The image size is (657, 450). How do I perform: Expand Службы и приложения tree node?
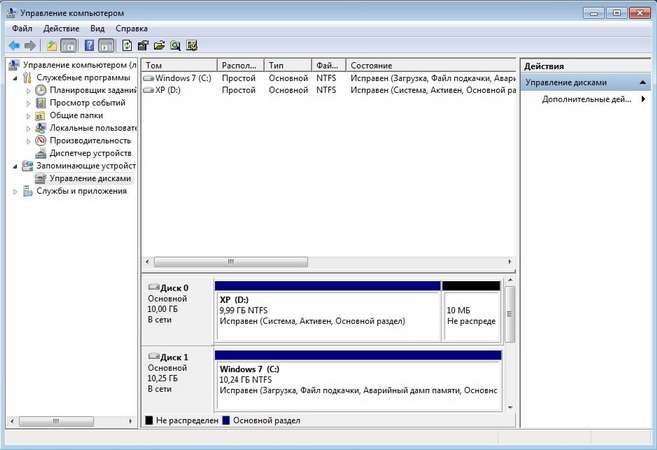click(15, 191)
